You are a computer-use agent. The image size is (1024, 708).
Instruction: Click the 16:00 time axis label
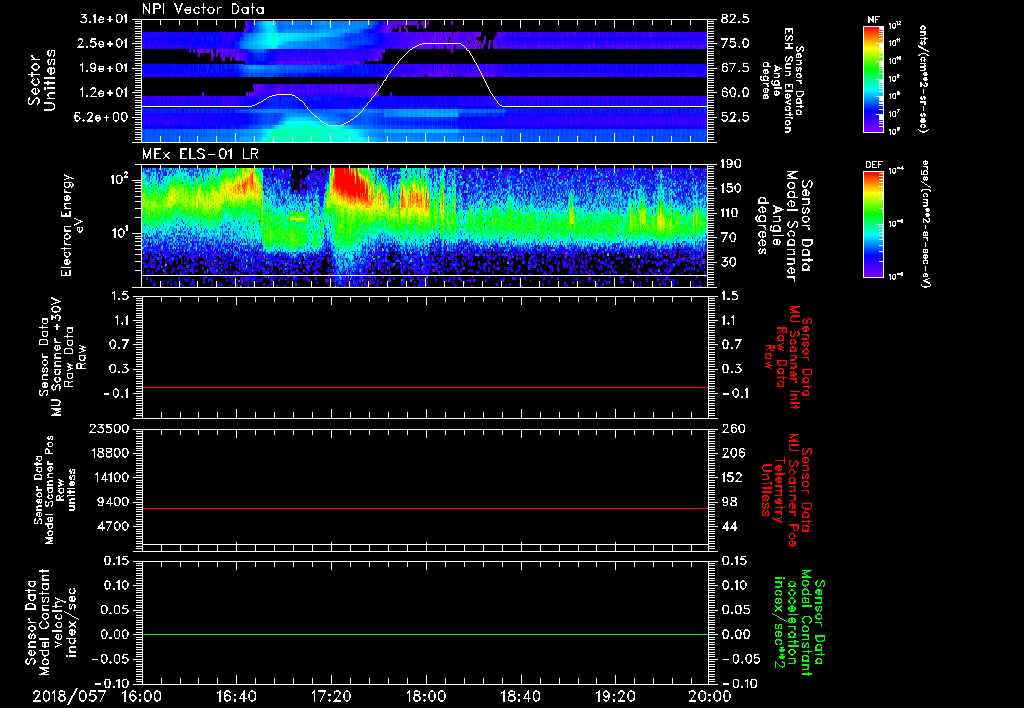[x=141, y=696]
